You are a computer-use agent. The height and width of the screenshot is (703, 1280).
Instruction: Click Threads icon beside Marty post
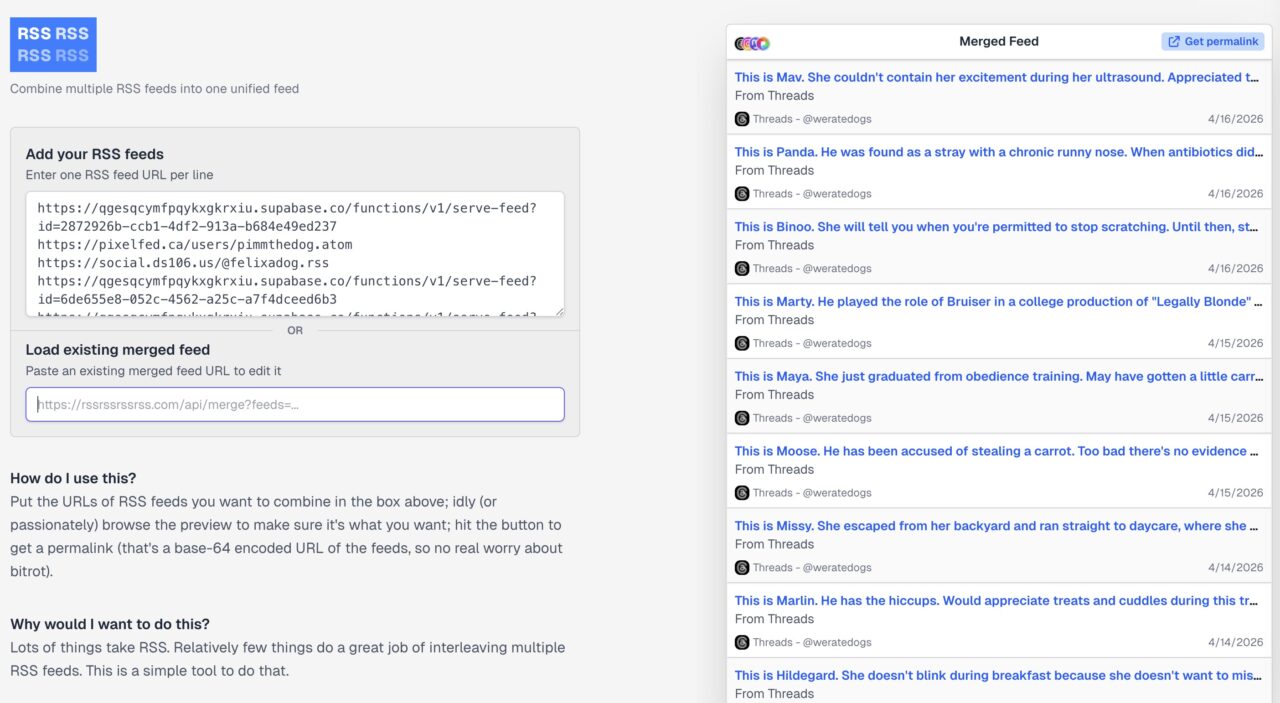click(742, 343)
